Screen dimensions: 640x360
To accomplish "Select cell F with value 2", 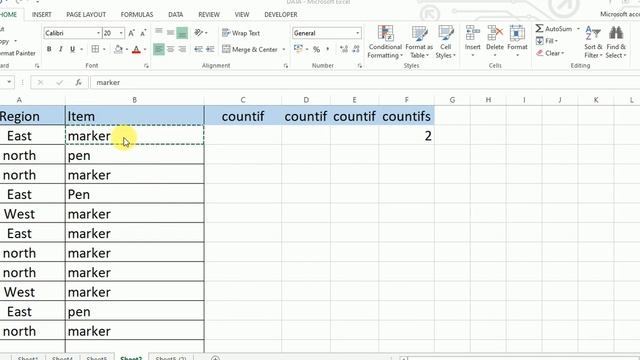I will click(407, 136).
